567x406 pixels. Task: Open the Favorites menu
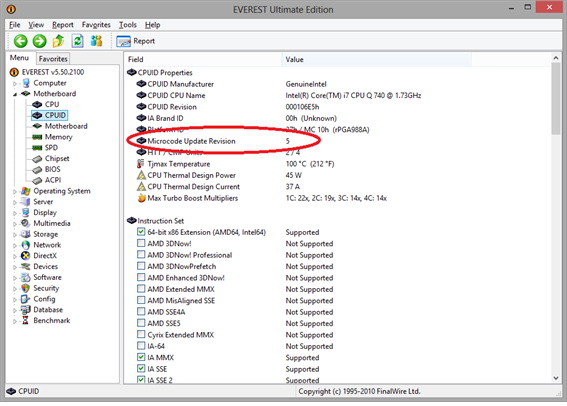(x=96, y=25)
